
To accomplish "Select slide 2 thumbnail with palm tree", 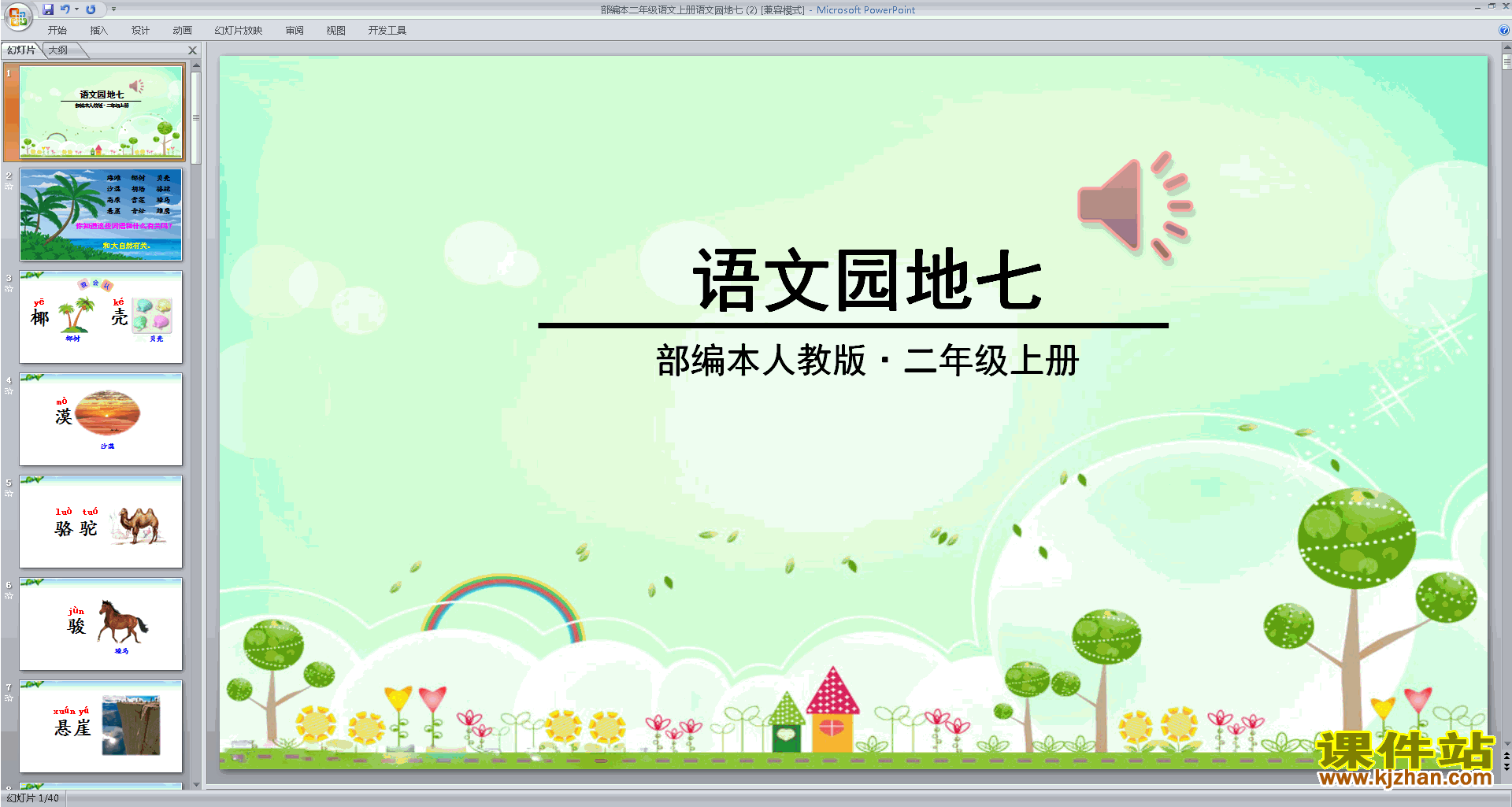I will [101, 214].
